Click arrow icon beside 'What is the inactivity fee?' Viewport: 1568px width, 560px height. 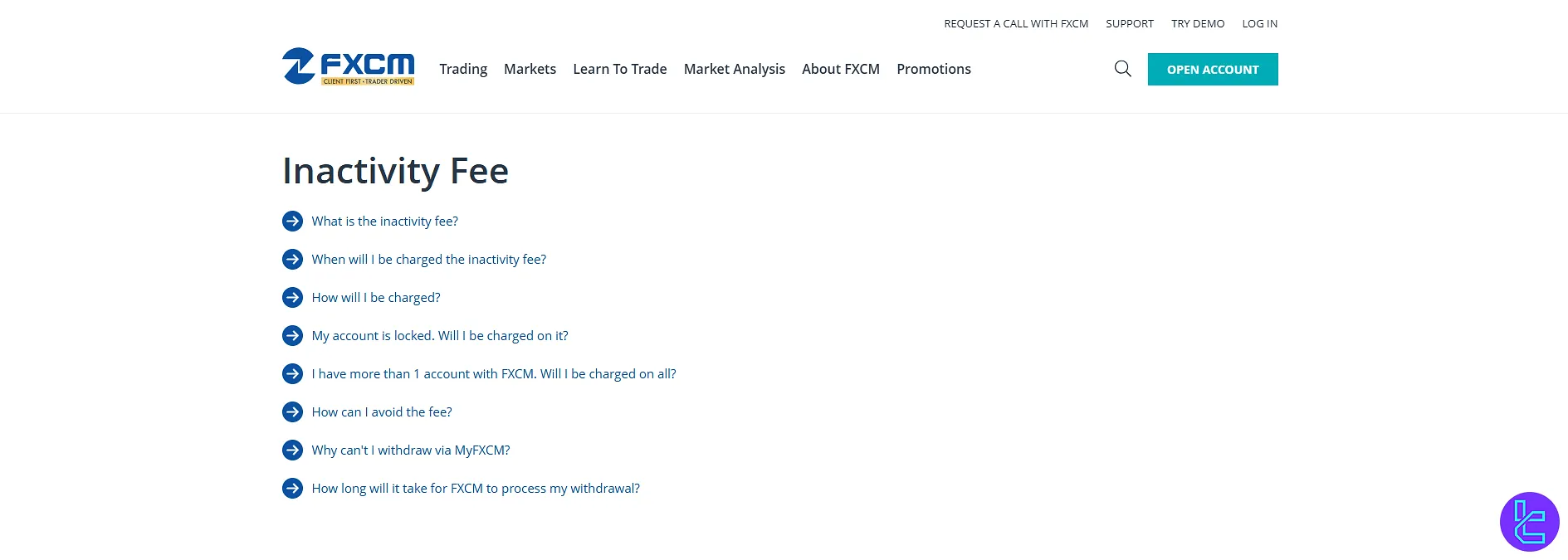[x=292, y=222]
